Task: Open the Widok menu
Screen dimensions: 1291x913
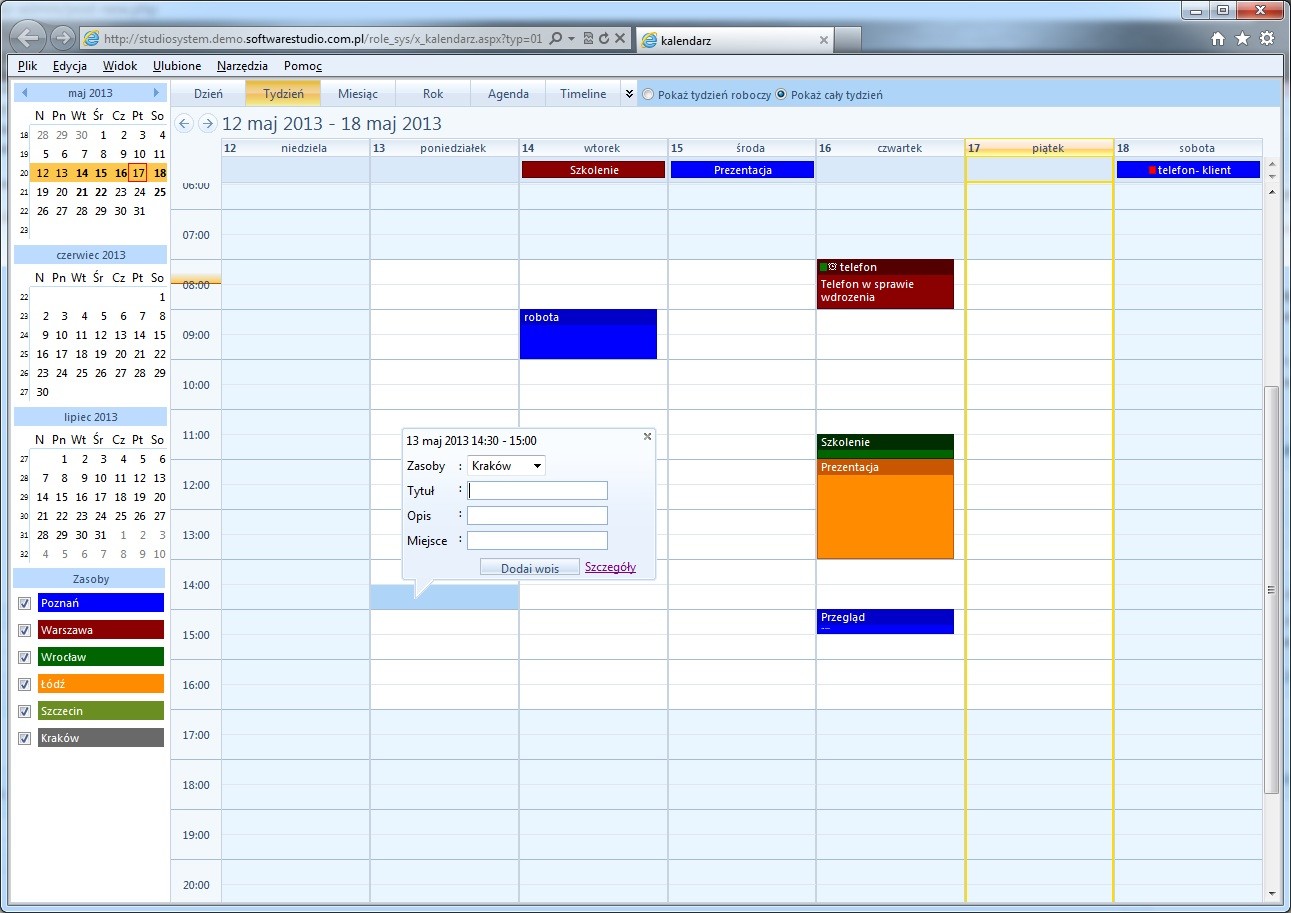Action: pos(121,66)
